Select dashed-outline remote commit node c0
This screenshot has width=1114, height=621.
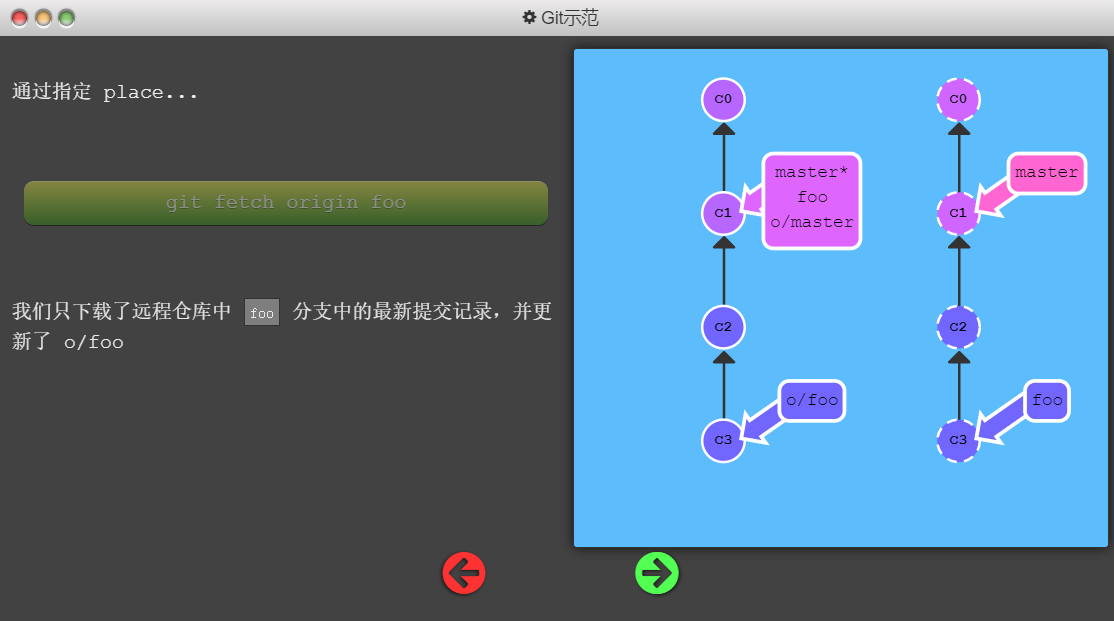tap(958, 99)
